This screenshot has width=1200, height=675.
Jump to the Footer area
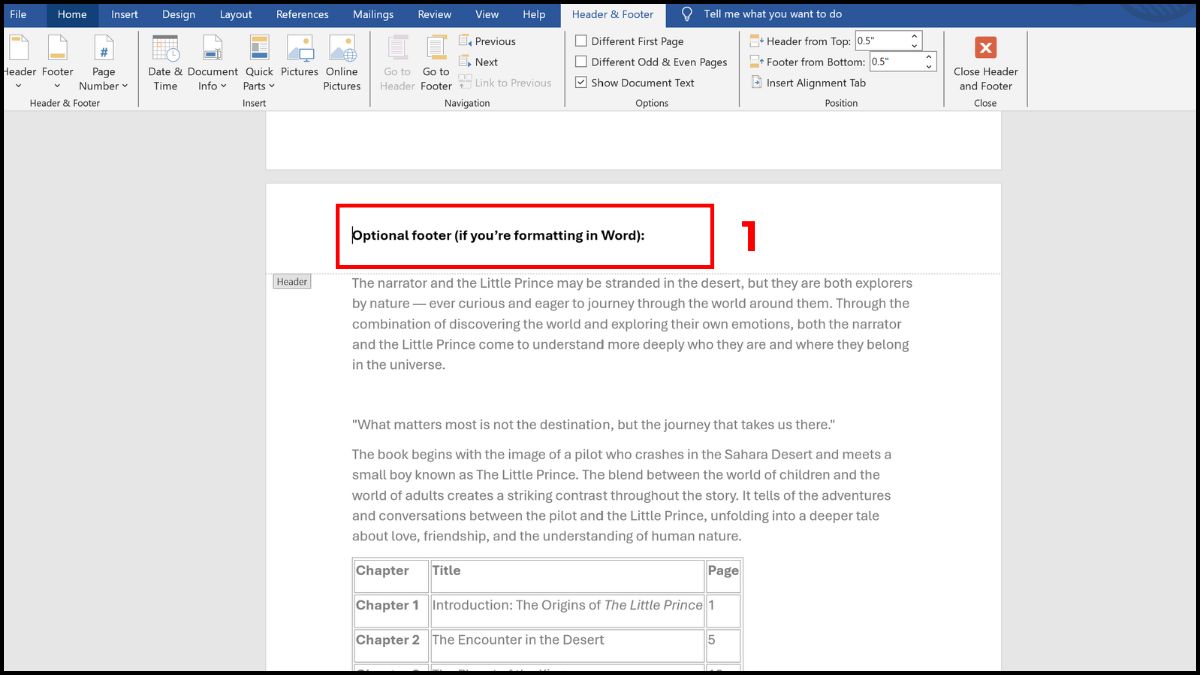(436, 63)
